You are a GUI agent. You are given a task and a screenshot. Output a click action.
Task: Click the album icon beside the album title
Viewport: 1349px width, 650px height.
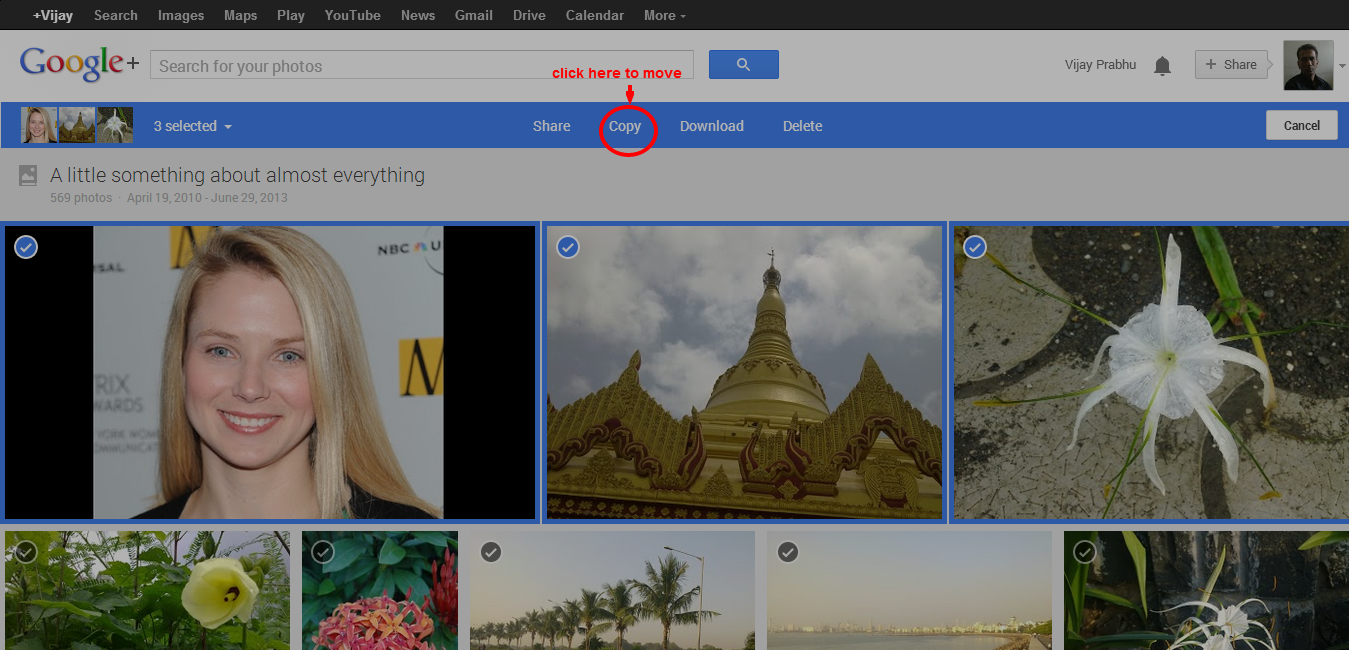click(x=27, y=174)
